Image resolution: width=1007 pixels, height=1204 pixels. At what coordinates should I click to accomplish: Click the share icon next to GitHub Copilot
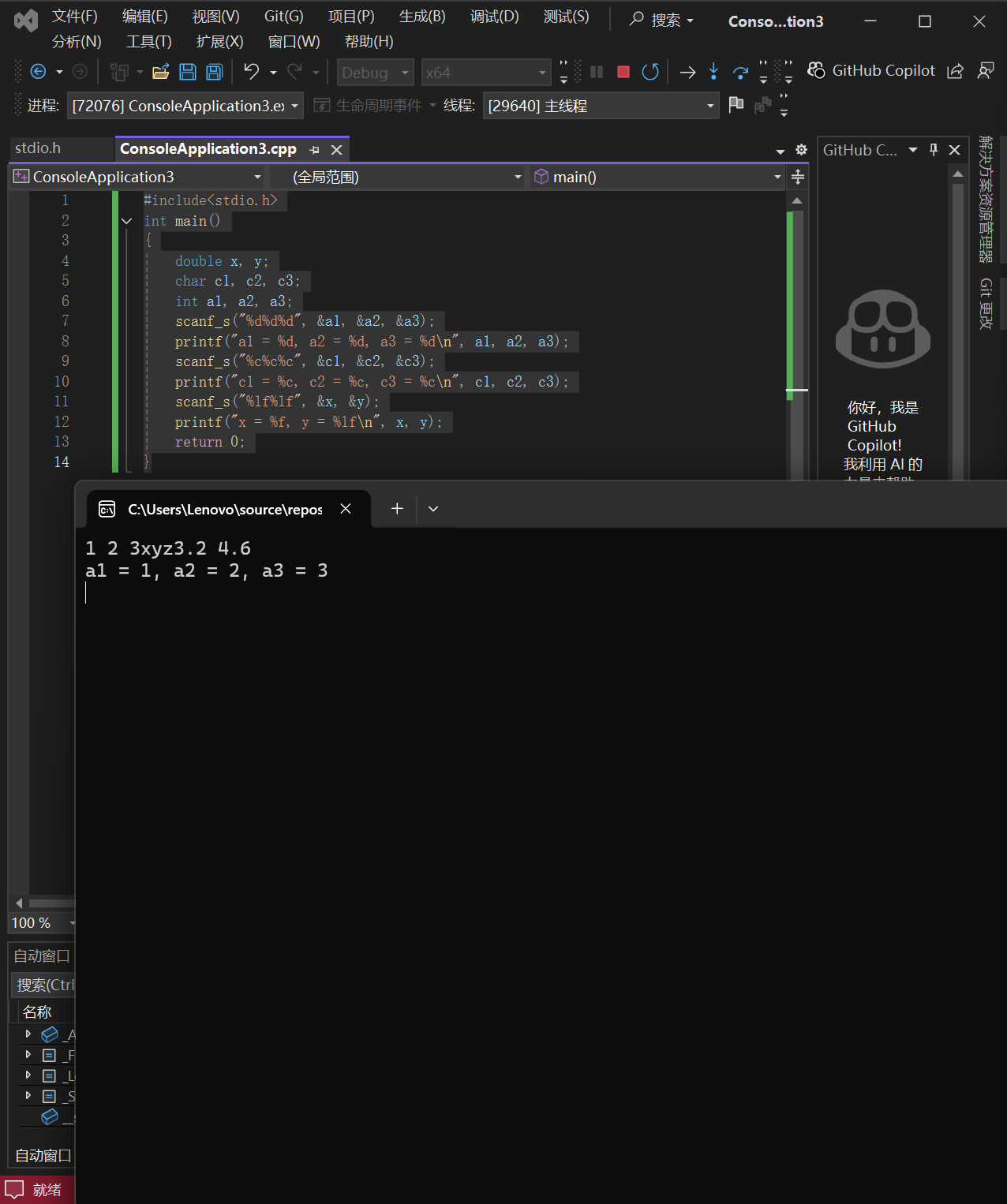point(955,71)
